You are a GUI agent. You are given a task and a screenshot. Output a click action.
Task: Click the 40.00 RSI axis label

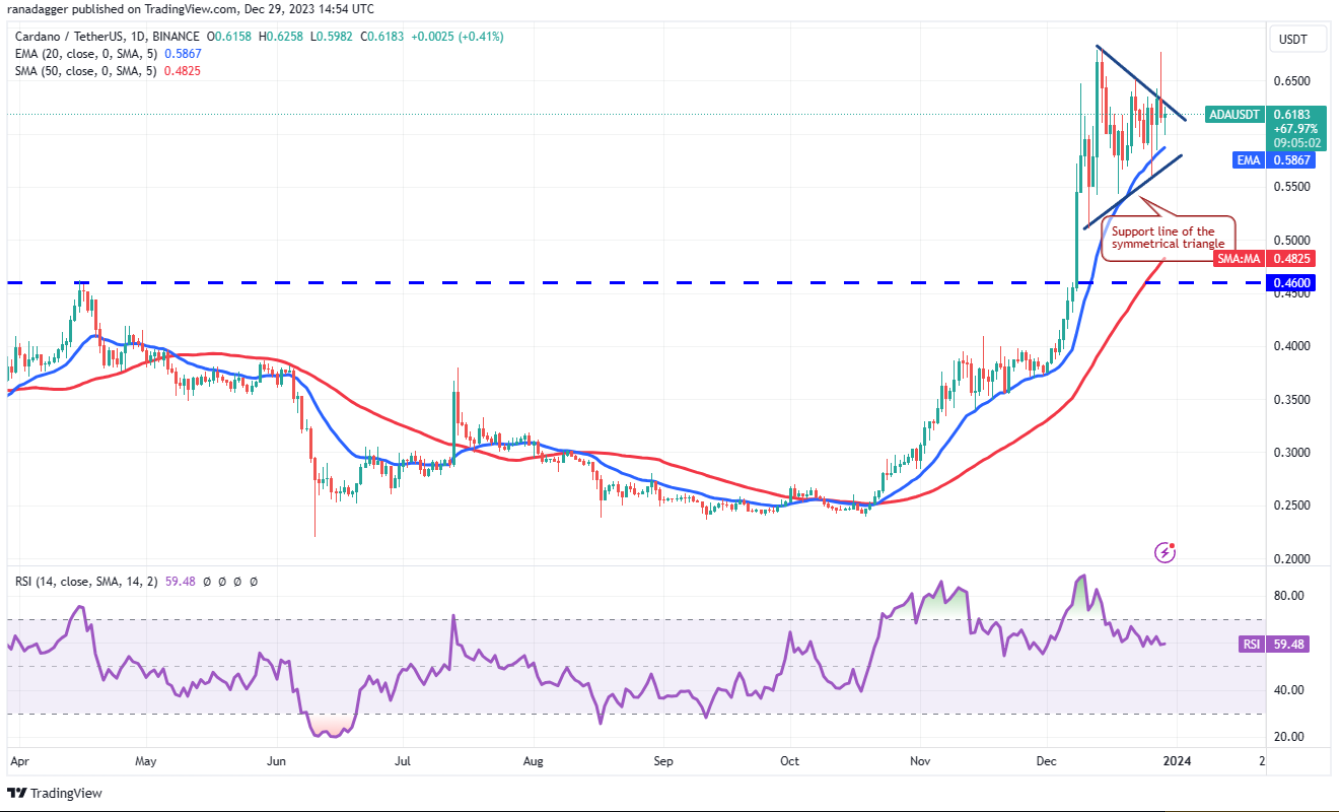pos(1289,689)
